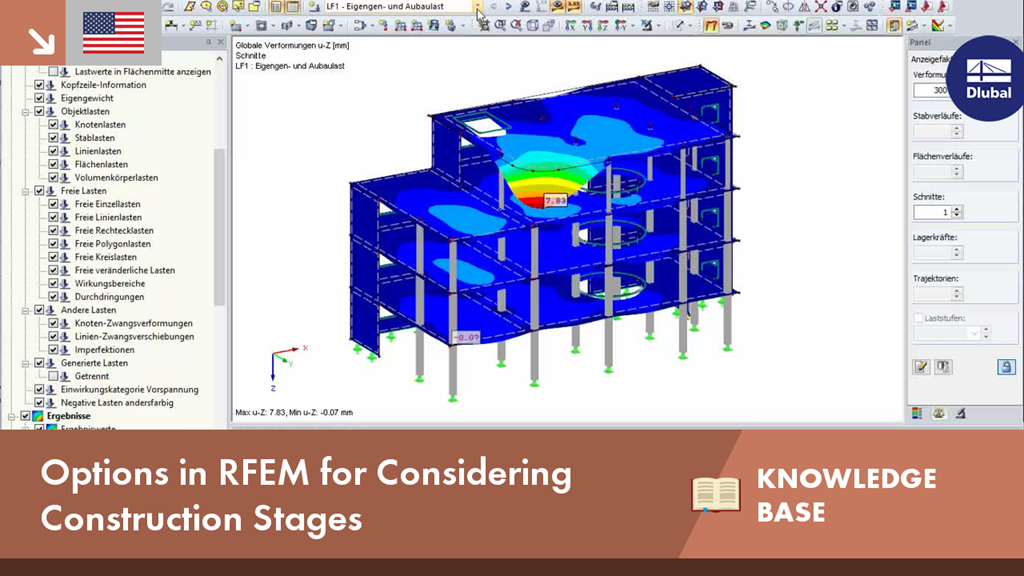Switch to filter tab in Panel
Screen dimensions: 1024x576
960,413
